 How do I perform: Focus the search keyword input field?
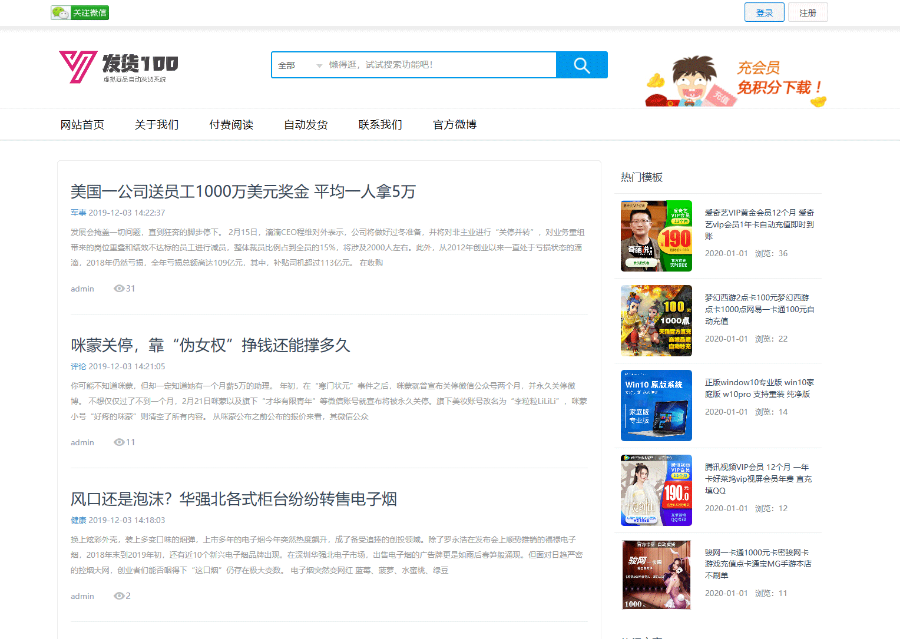click(x=441, y=65)
